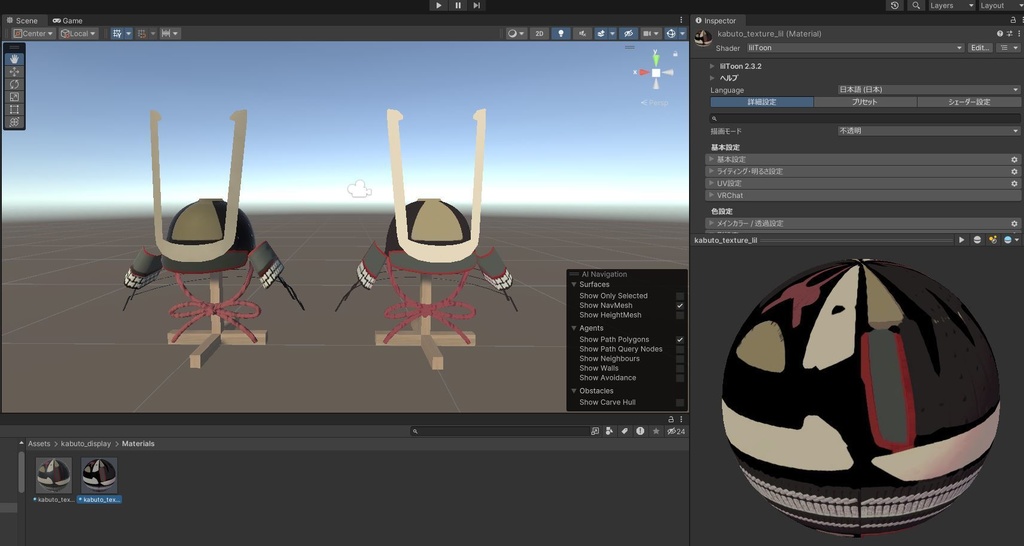
Task: Switch to the Game tab
Action: [68, 20]
